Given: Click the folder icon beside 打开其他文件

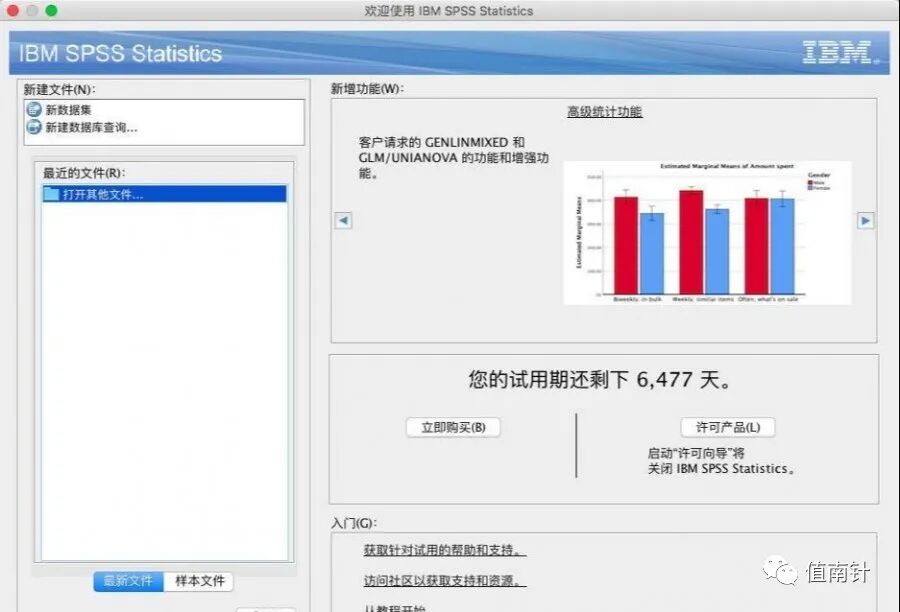Looking at the screenshot, I should click(x=51, y=193).
